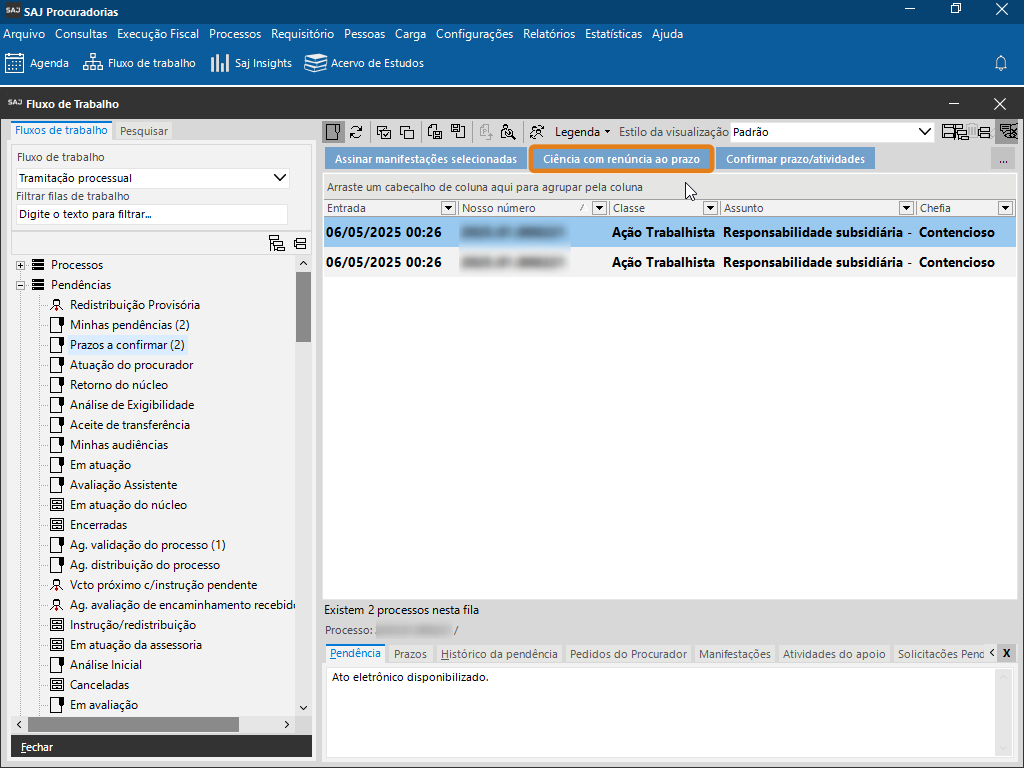Select the second Ação Trabalhista row
The image size is (1024, 768).
669,263
